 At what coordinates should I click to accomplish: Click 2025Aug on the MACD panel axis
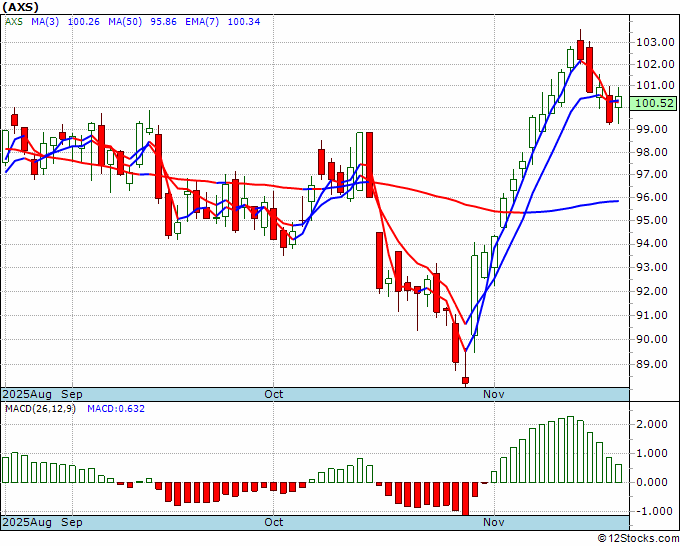pyautogui.click(x=27, y=522)
